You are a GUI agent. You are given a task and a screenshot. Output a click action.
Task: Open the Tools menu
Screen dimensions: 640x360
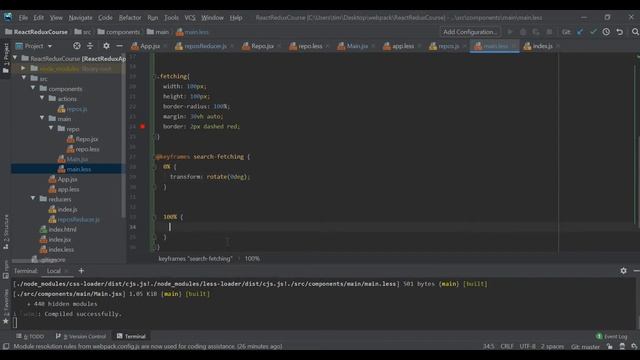click(x=171, y=18)
